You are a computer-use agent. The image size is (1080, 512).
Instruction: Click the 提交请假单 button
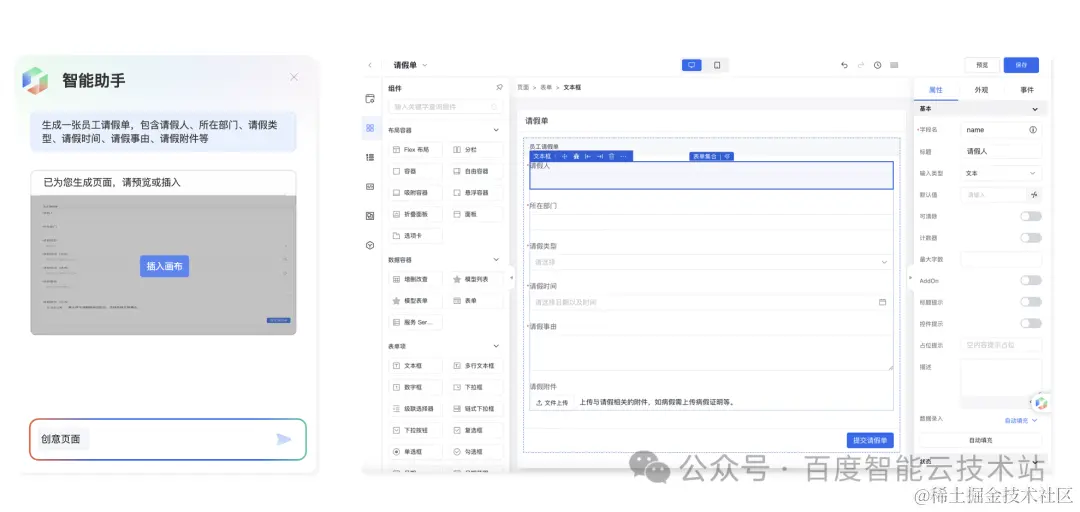point(870,440)
